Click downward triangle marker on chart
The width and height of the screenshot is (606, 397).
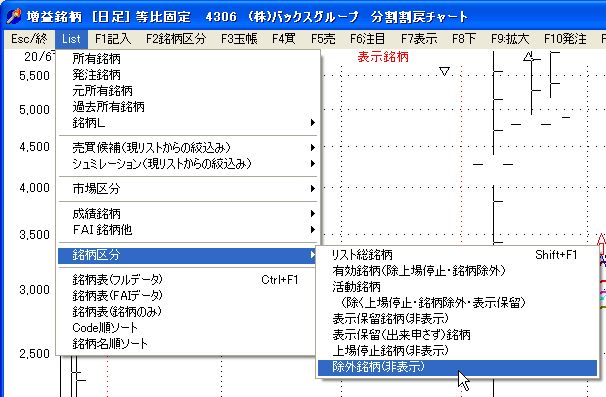pos(444,71)
